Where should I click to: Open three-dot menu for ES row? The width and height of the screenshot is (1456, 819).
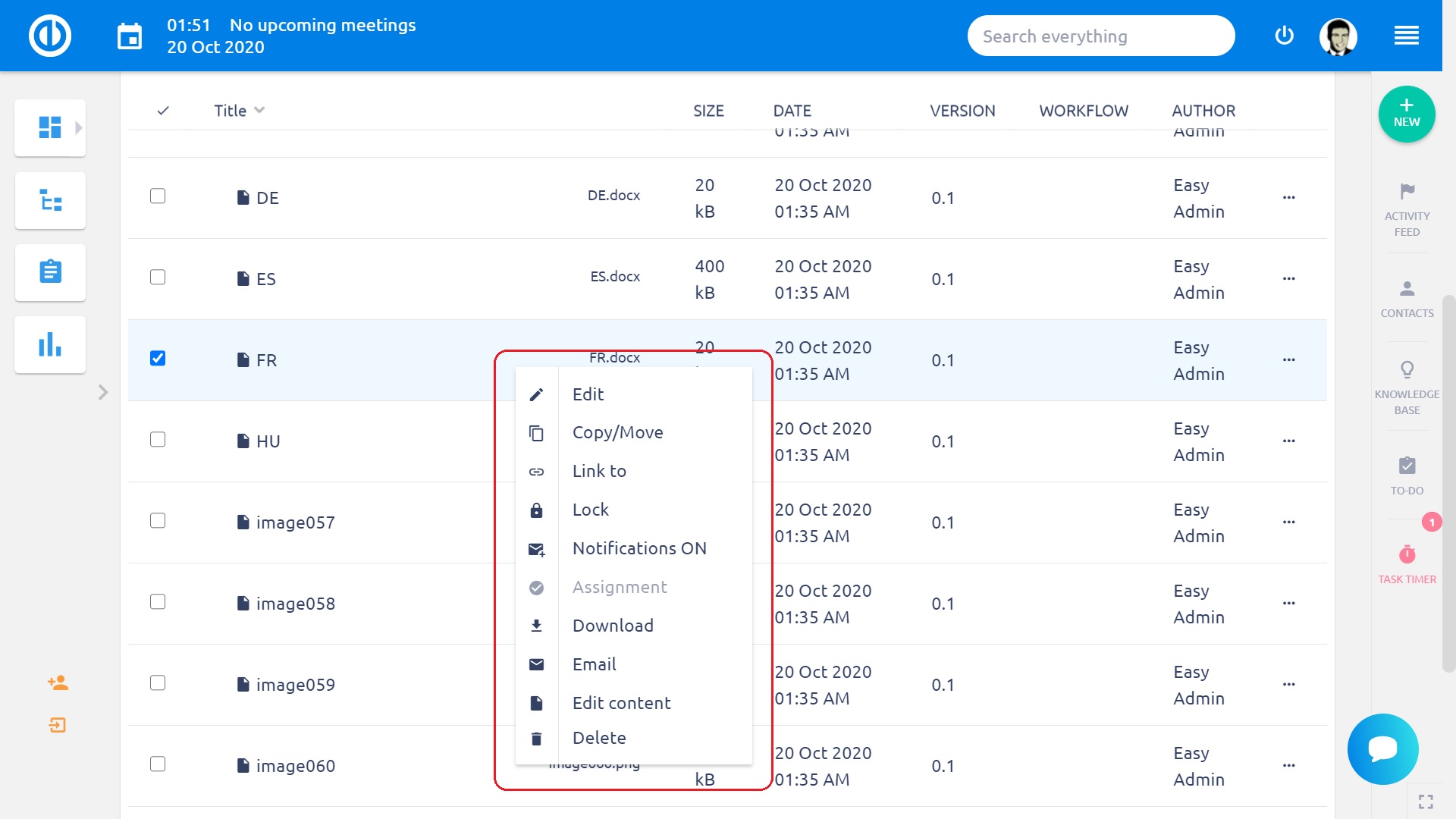pyautogui.click(x=1288, y=278)
